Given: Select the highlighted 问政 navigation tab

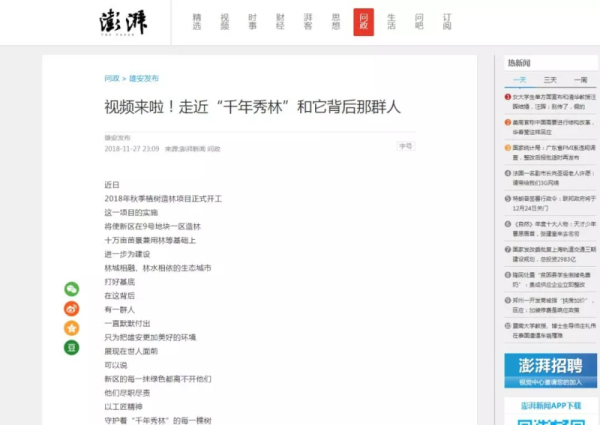Looking at the screenshot, I should [x=363, y=22].
